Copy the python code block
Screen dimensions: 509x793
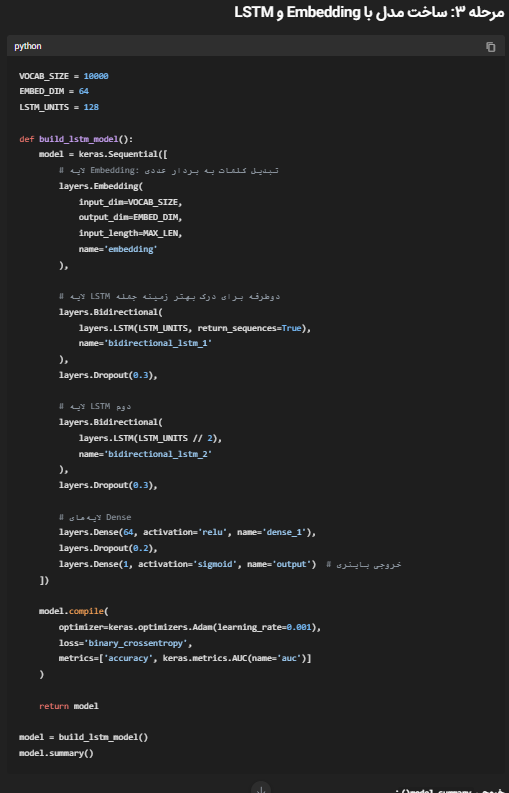click(x=490, y=47)
